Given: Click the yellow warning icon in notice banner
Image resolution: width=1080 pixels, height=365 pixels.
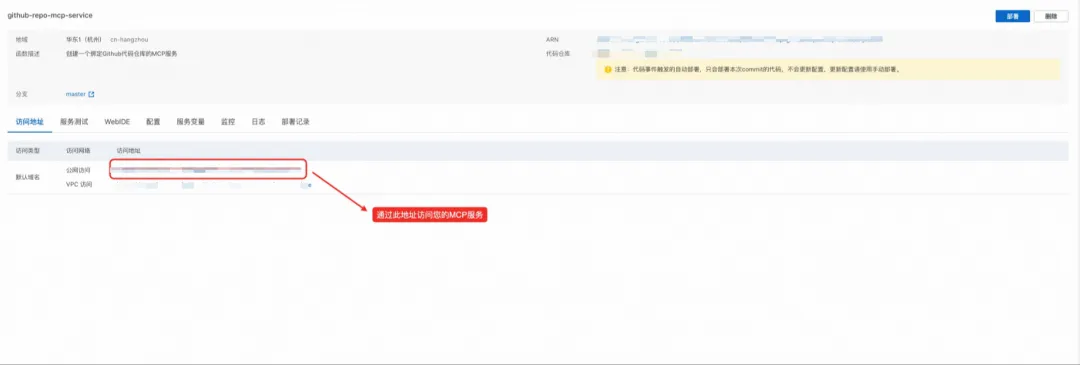Looking at the screenshot, I should click(x=608, y=70).
